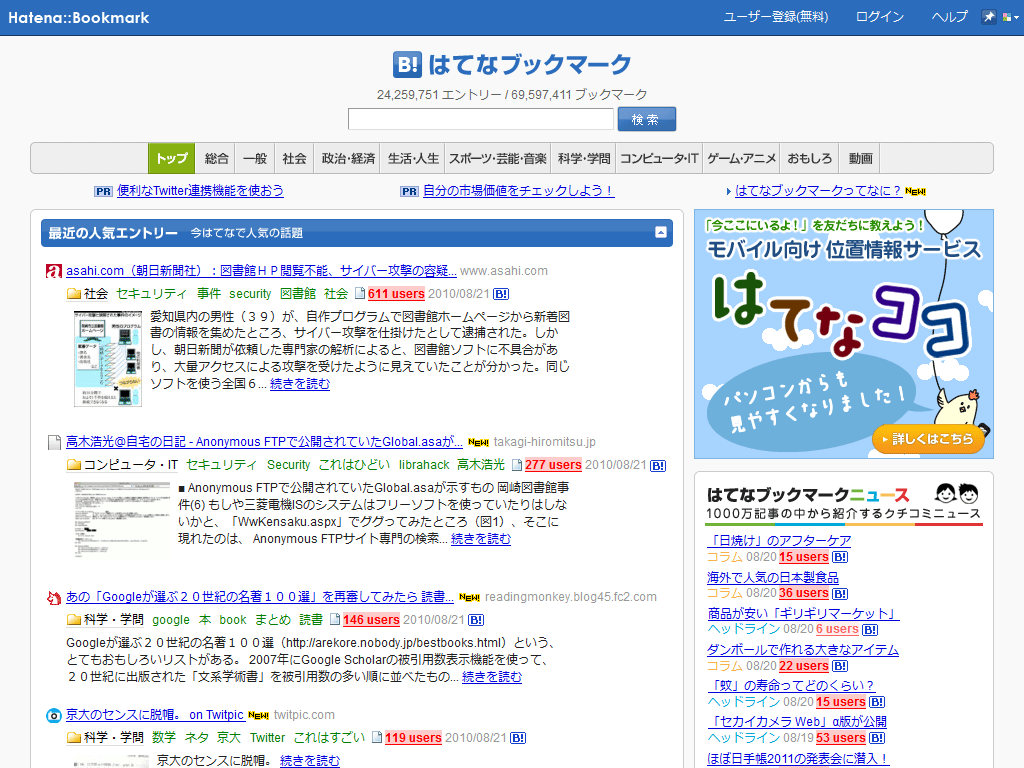
Task: Select the 総合 category tab
Action: coord(217,158)
